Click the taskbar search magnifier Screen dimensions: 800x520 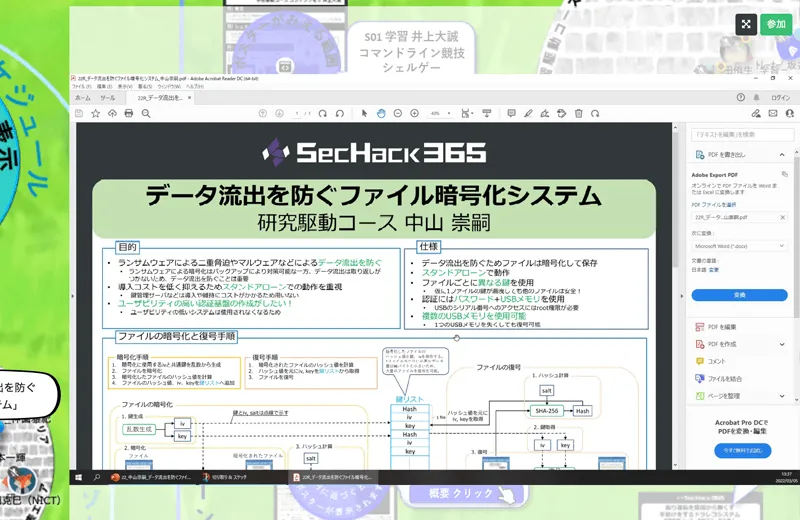pos(96,477)
